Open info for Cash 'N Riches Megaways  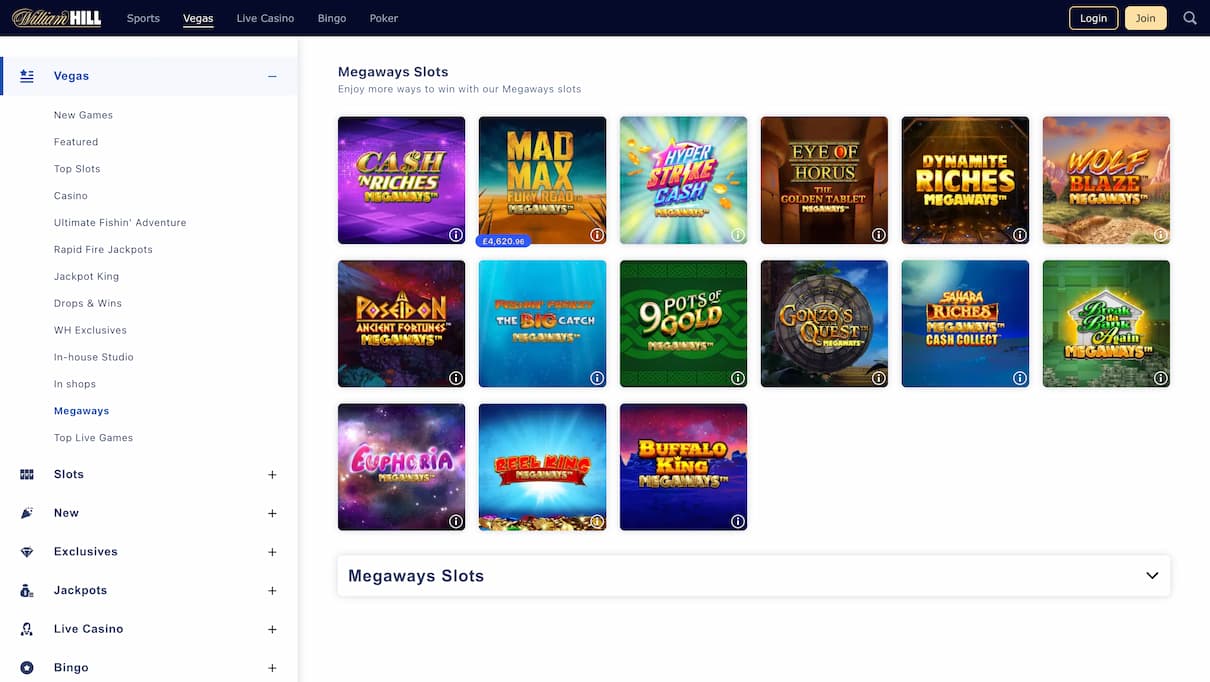tap(456, 235)
